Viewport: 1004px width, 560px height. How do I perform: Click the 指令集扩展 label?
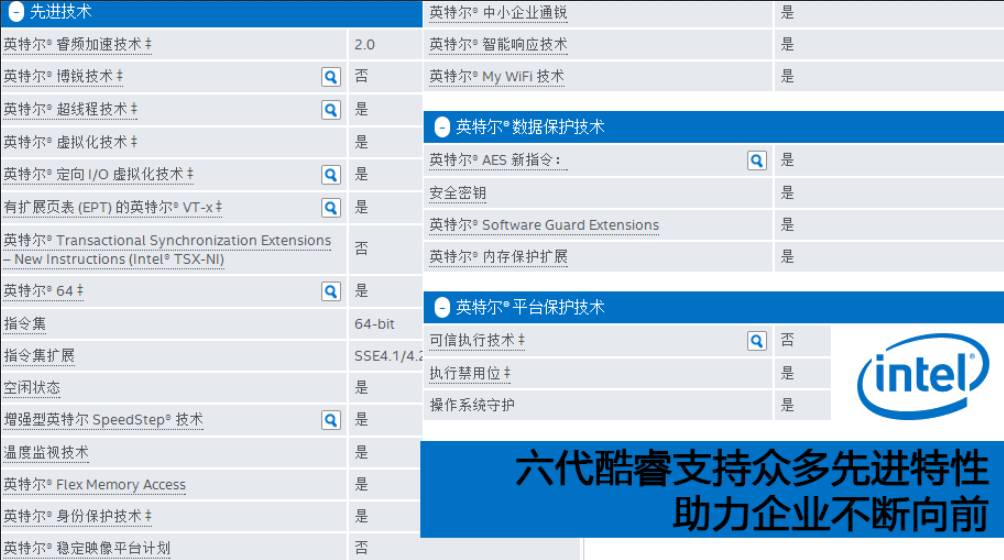click(x=39, y=356)
